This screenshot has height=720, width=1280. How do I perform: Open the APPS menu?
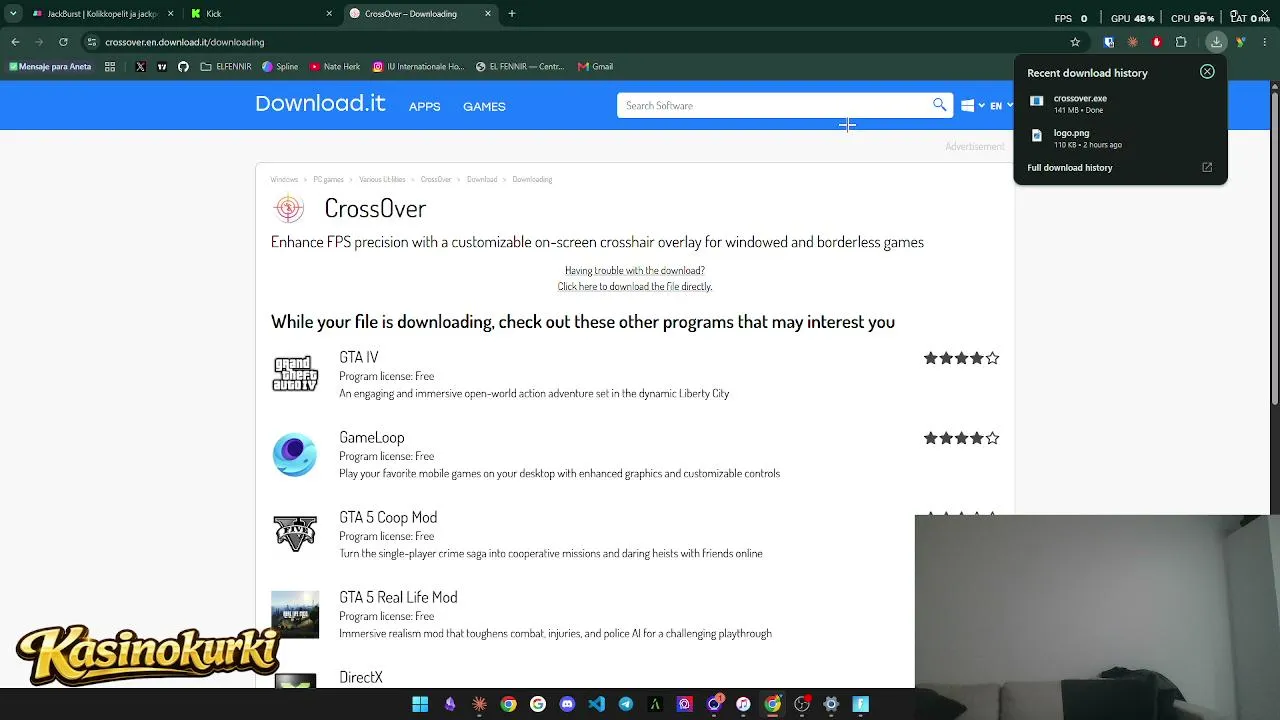coord(424,106)
